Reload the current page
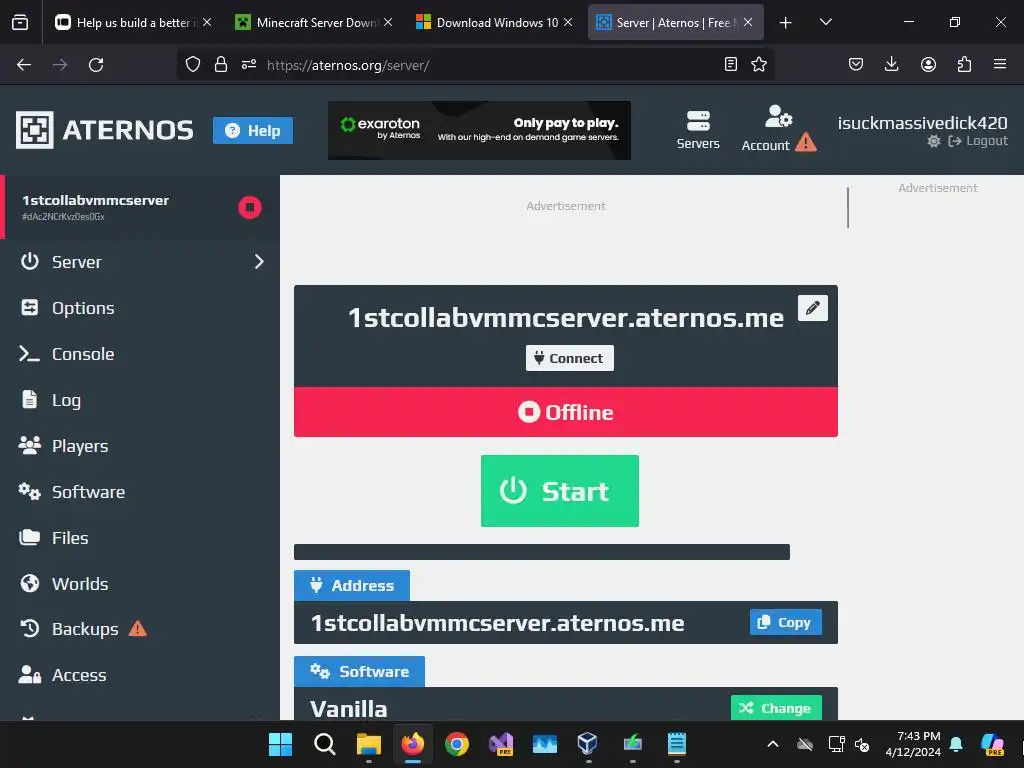Viewport: 1024px width, 768px height. (x=96, y=65)
